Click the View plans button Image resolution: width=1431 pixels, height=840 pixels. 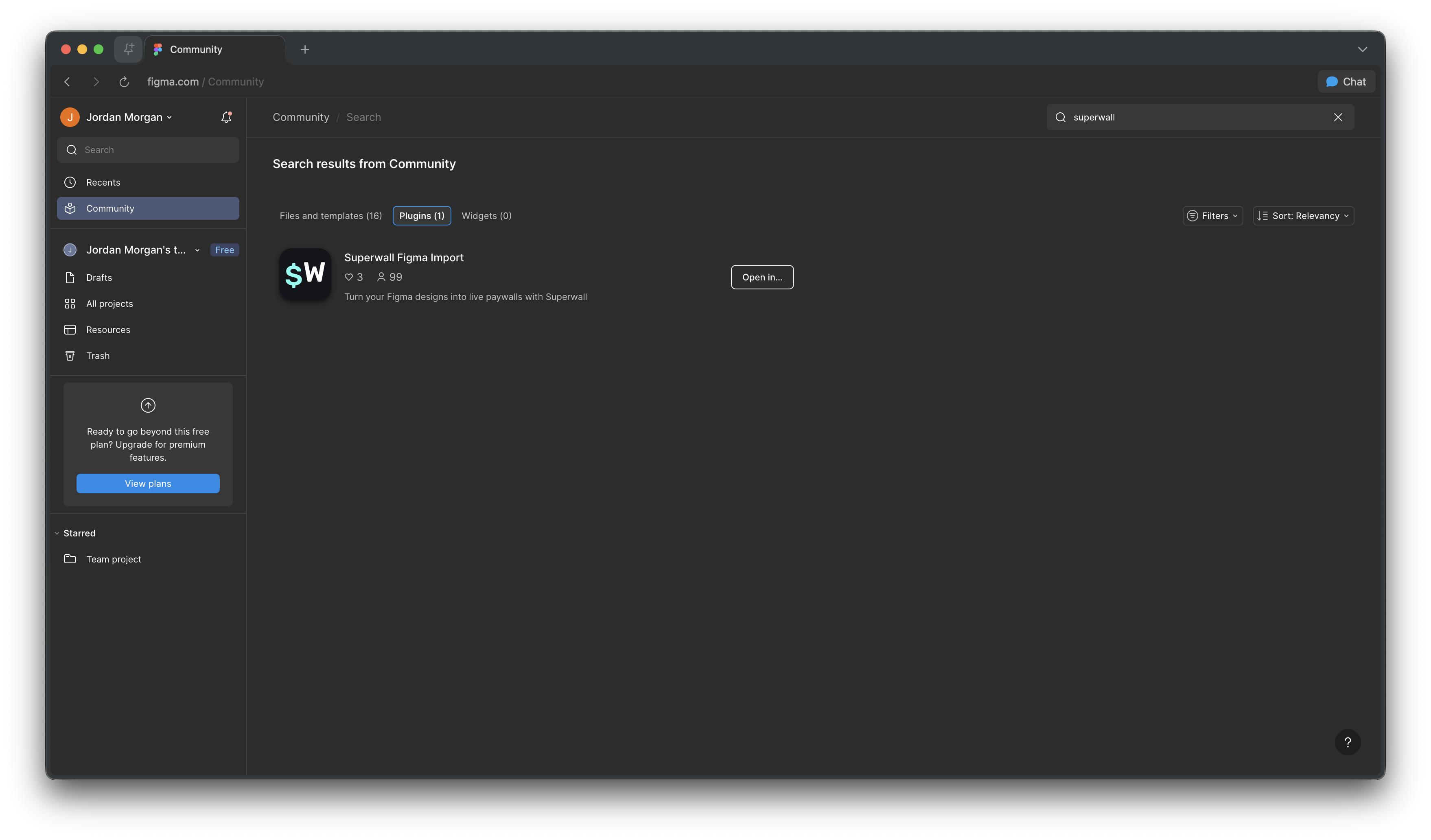[148, 483]
